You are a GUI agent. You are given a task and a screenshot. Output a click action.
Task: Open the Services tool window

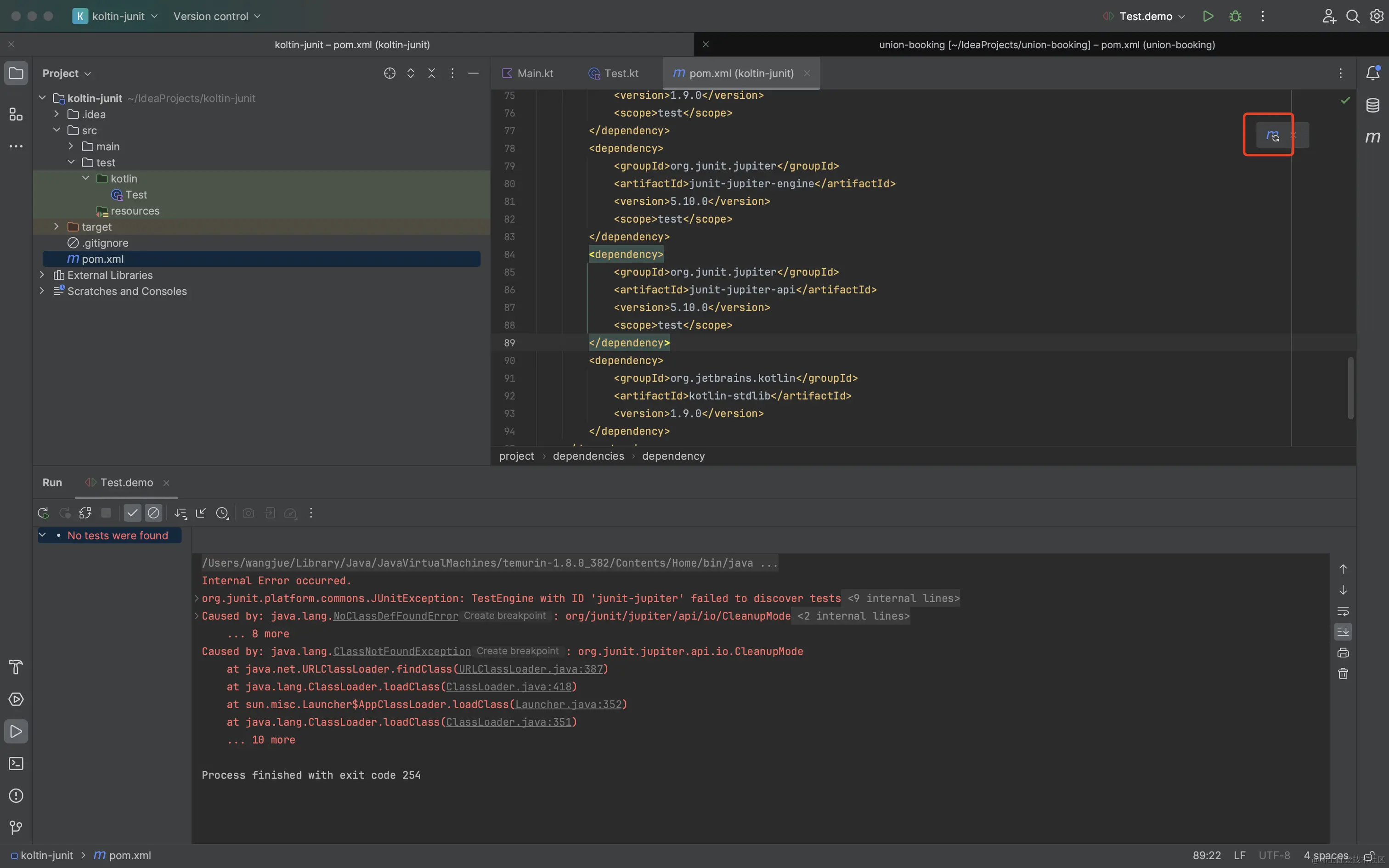pyautogui.click(x=16, y=699)
